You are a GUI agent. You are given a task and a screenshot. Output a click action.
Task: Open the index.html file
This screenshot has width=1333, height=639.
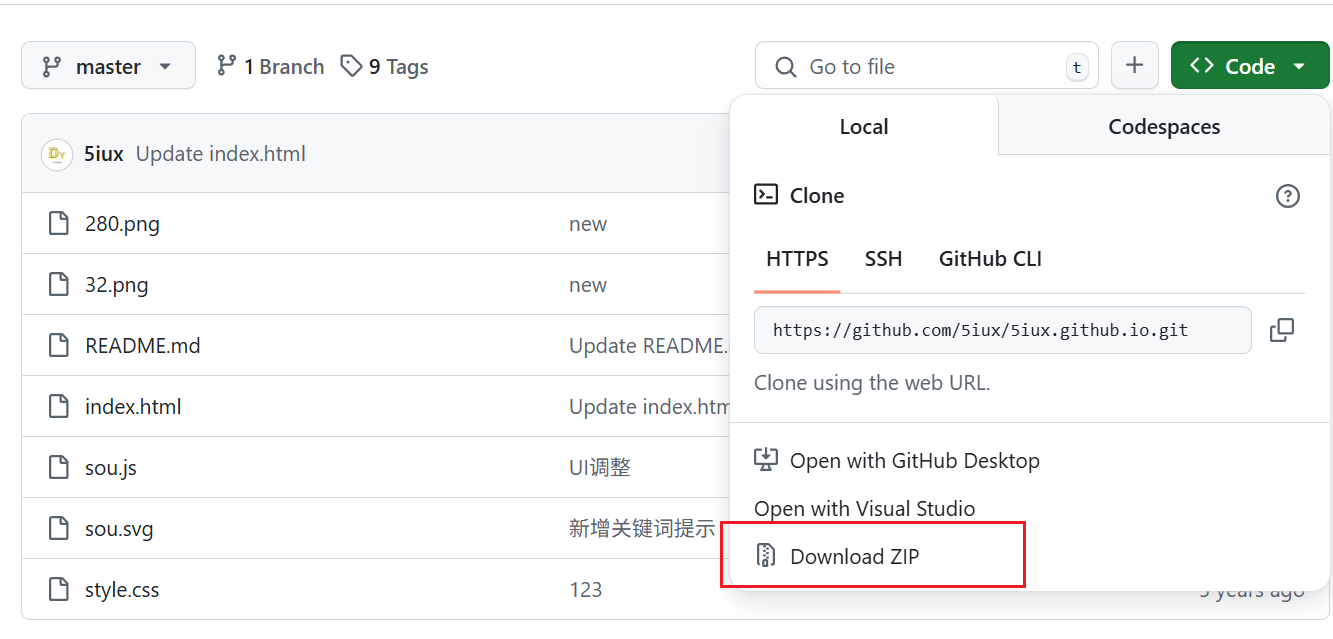coord(133,407)
